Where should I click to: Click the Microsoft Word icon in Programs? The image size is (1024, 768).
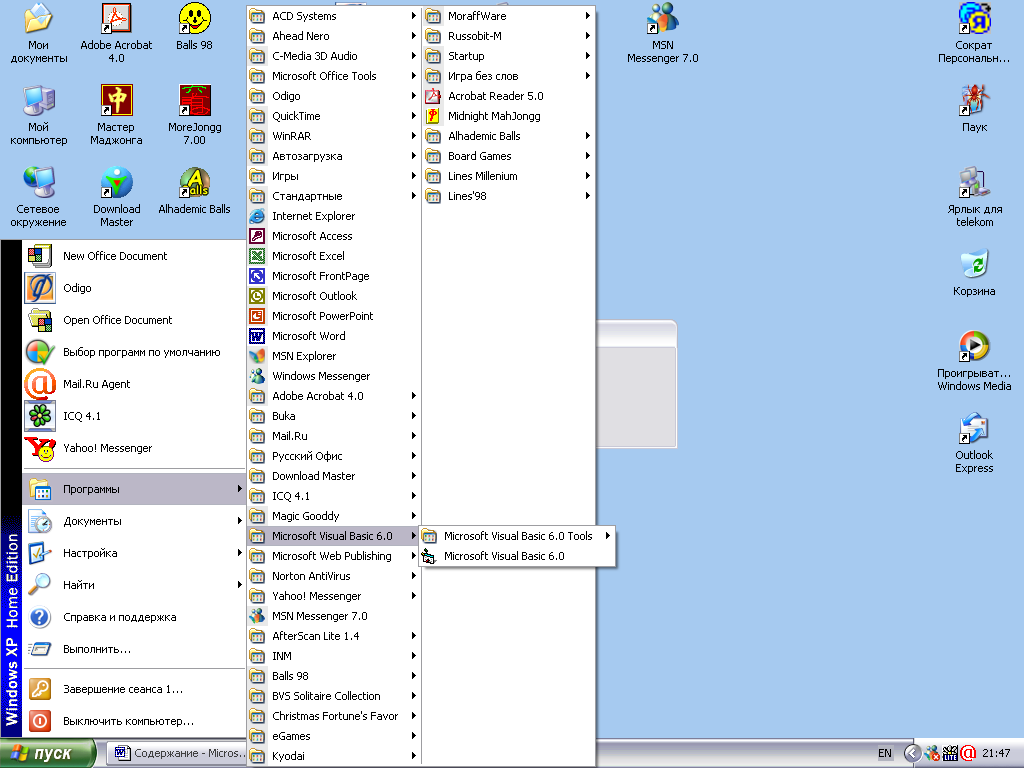coord(257,336)
